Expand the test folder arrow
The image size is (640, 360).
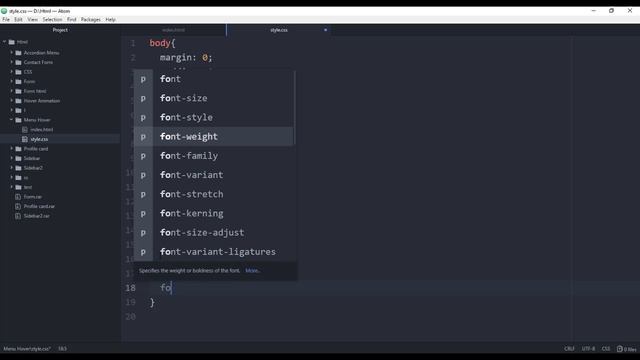[x=11, y=187]
